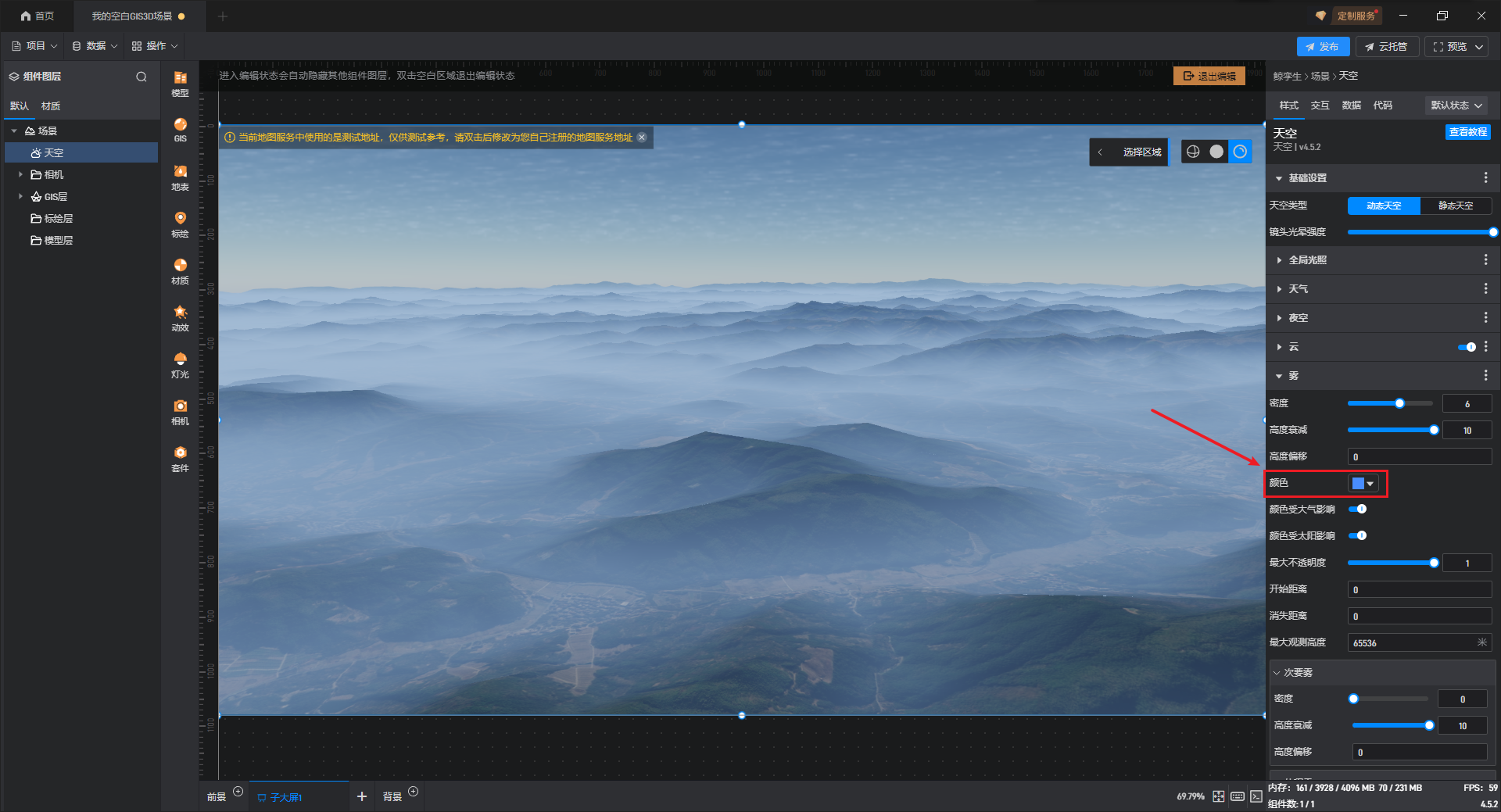Open the 项目 menu
Image resolution: width=1501 pixels, height=812 pixels.
coord(35,46)
